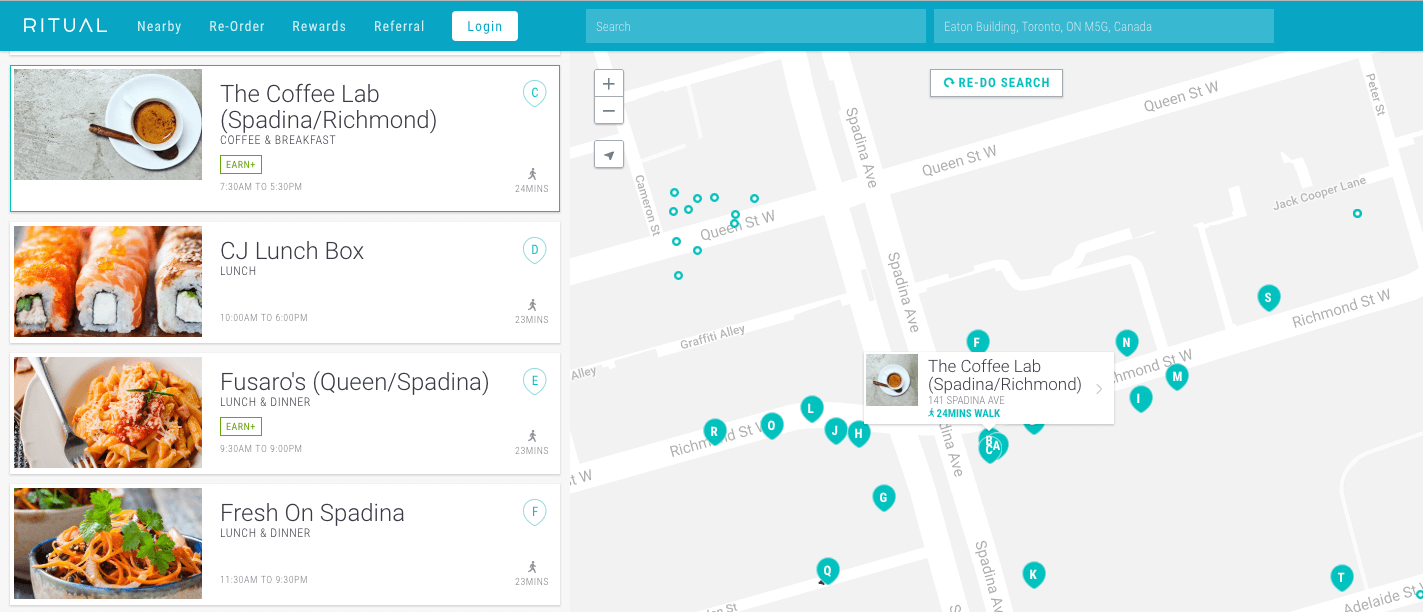This screenshot has width=1423, height=612.
Task: Open The Coffee Lab (Spadina/Richmond) list title
Action: (329, 107)
